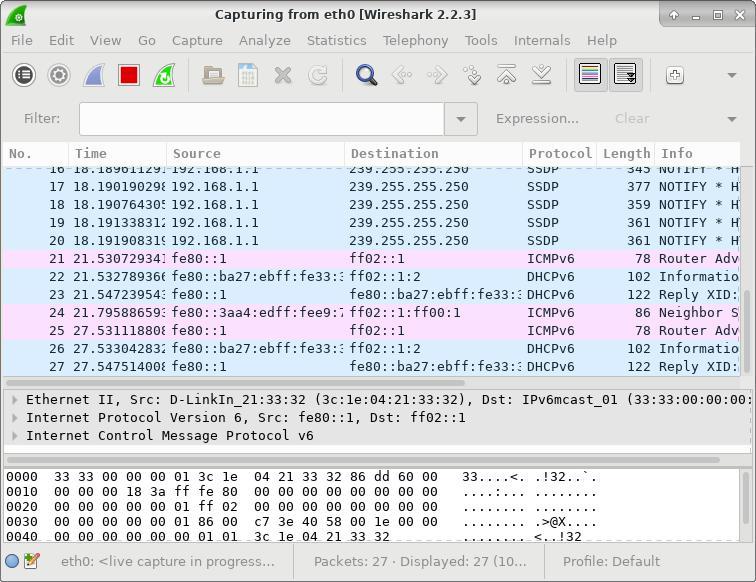The image size is (756, 582).
Task: Open the File menu
Action: tap(22, 41)
